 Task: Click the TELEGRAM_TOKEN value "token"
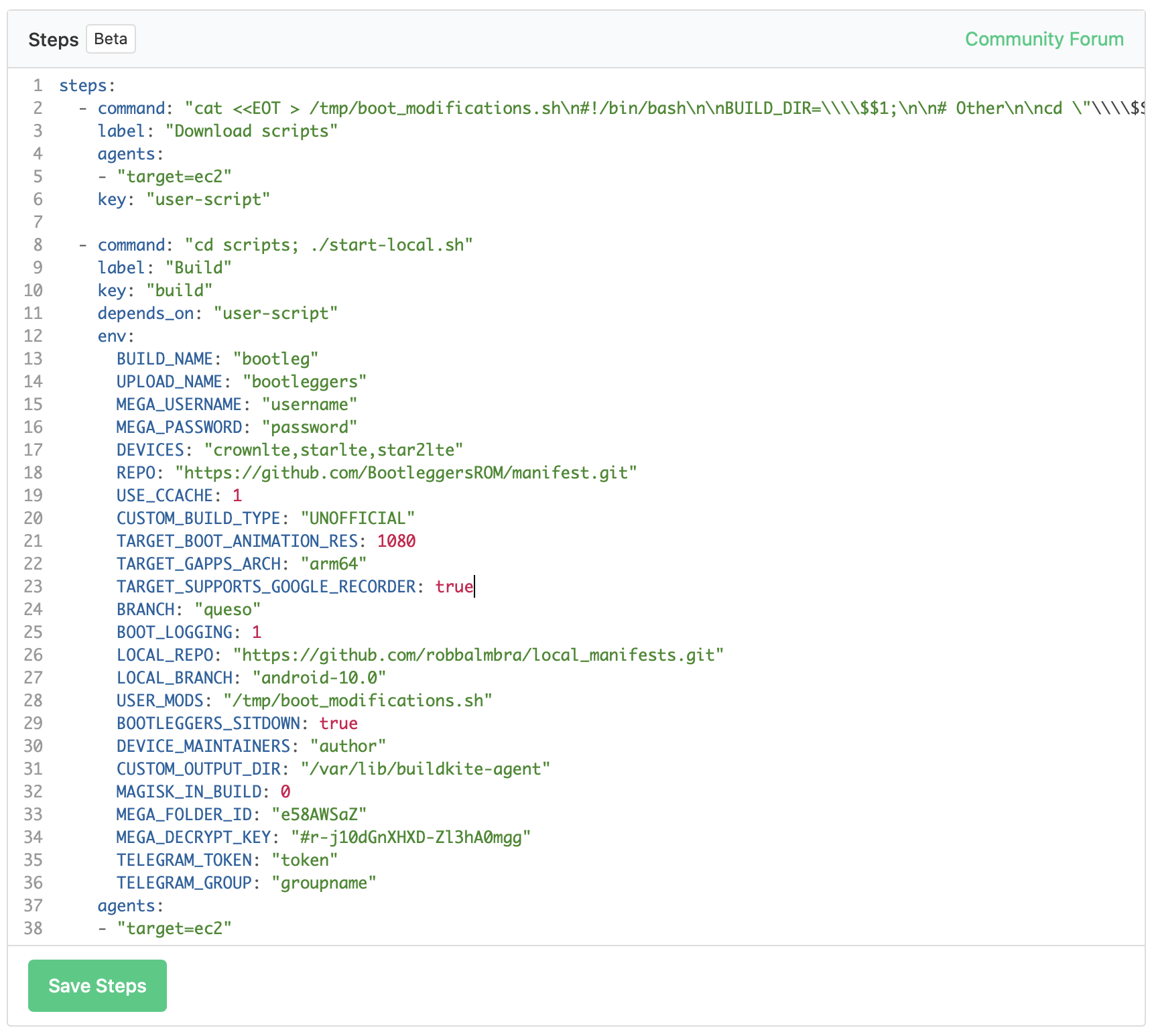[305, 860]
